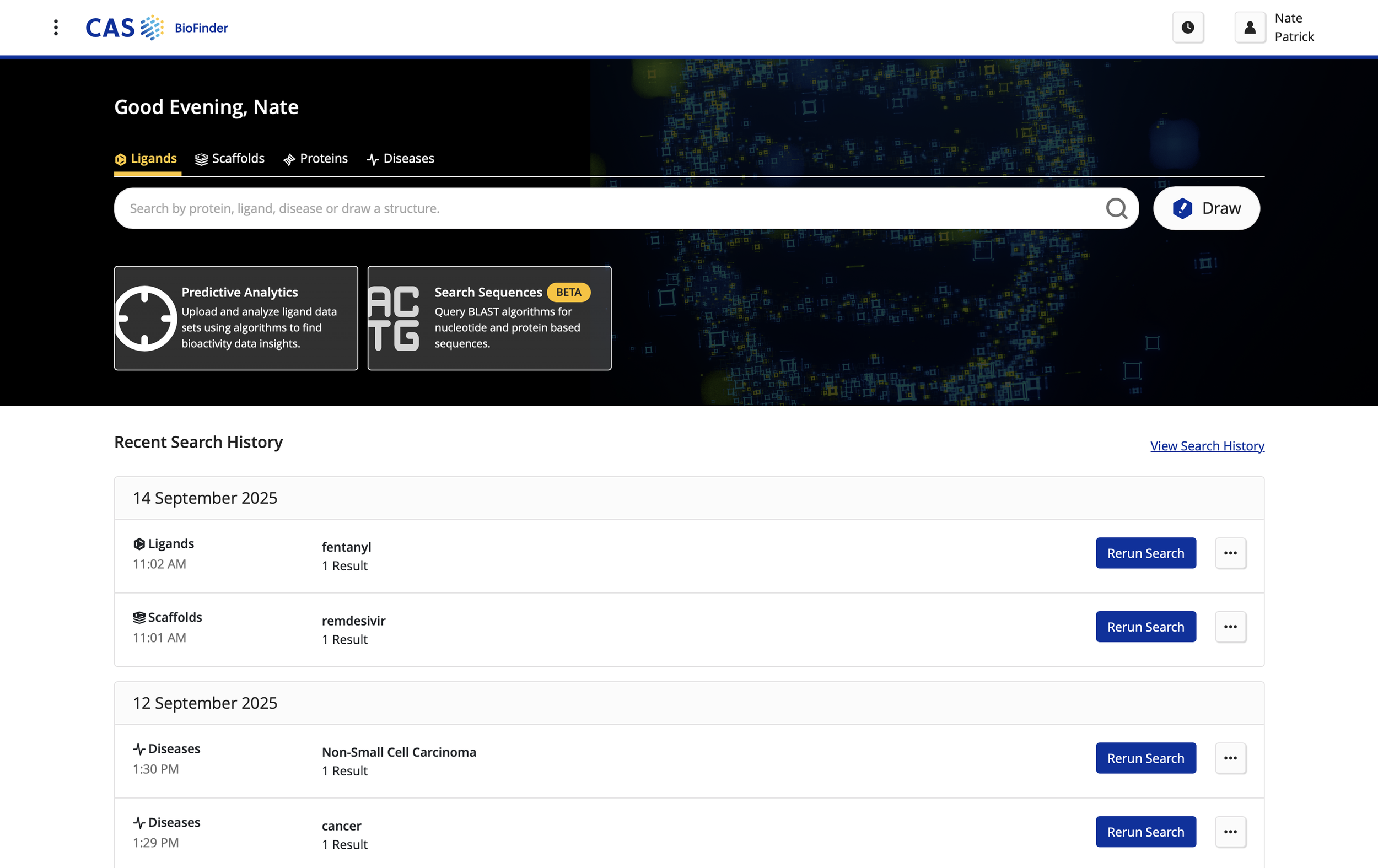This screenshot has width=1378, height=868.
Task: Rerun Search for Non-Small Cell Carcinoma
Action: [x=1145, y=758]
